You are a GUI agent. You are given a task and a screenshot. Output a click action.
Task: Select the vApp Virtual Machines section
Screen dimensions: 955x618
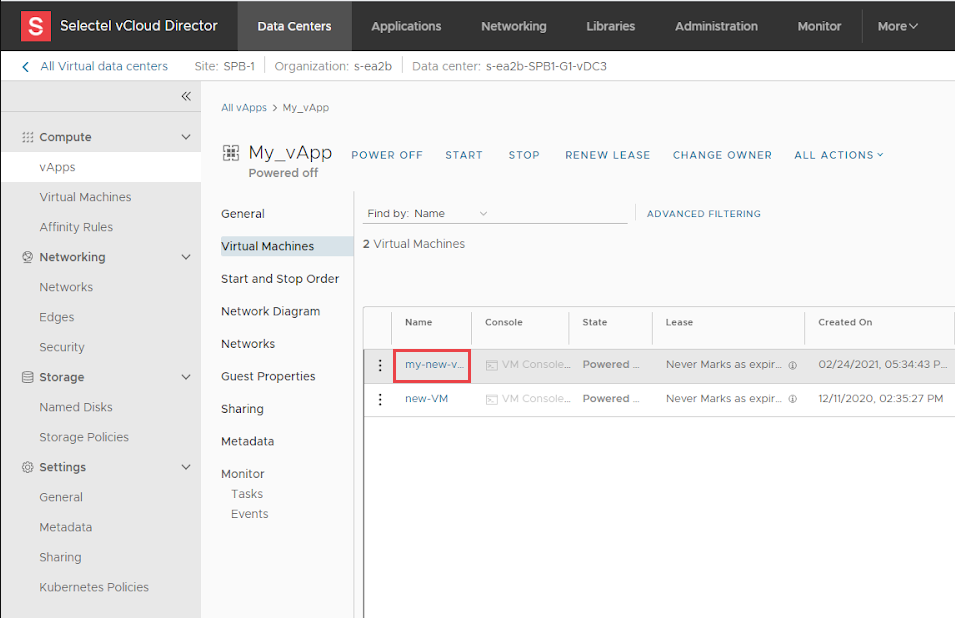coord(287,246)
